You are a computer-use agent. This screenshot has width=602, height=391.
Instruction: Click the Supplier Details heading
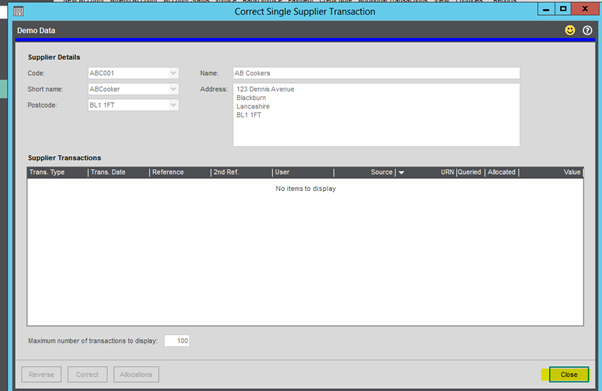pos(54,57)
